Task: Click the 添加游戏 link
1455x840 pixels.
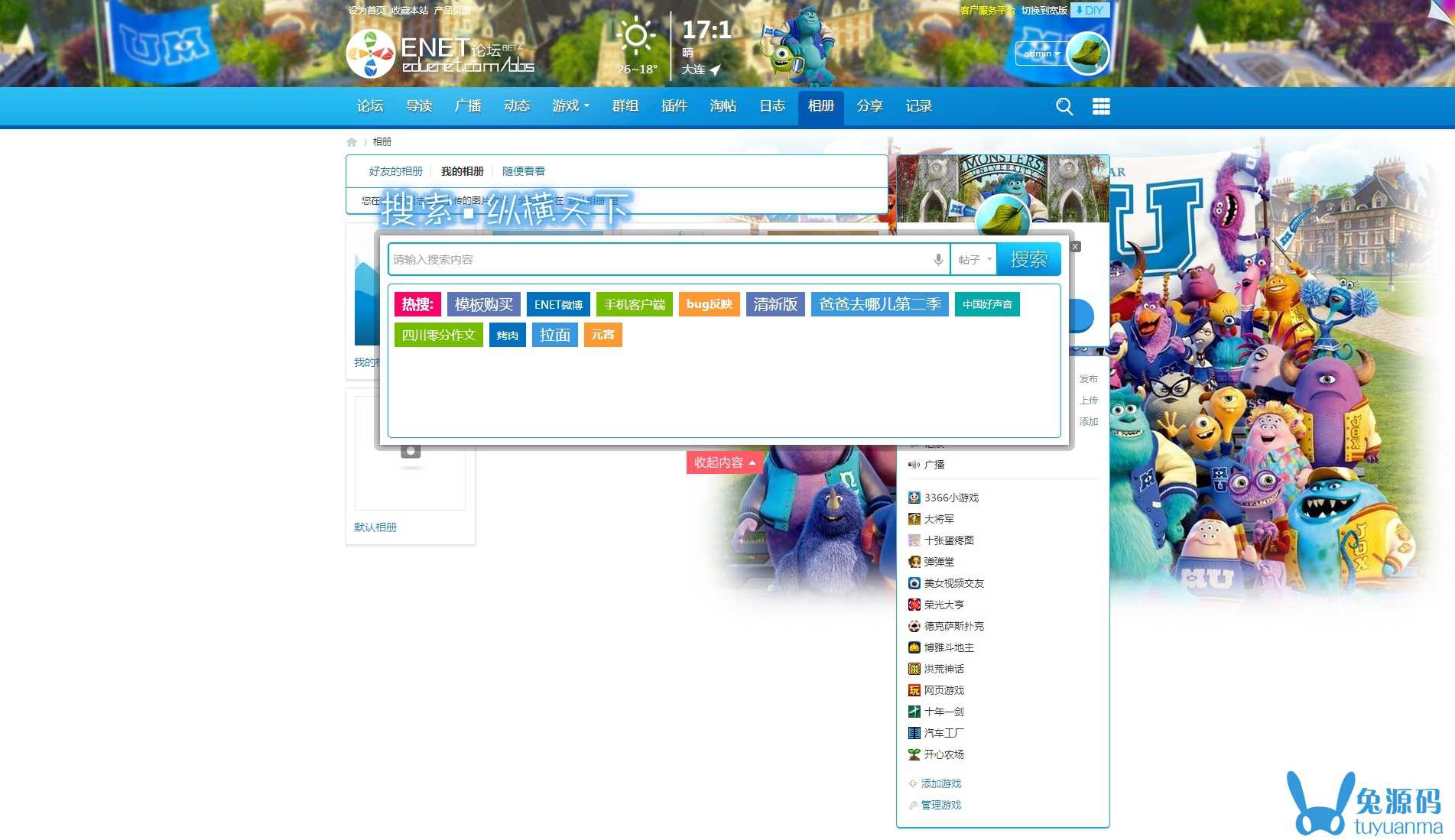Action: pos(941,783)
